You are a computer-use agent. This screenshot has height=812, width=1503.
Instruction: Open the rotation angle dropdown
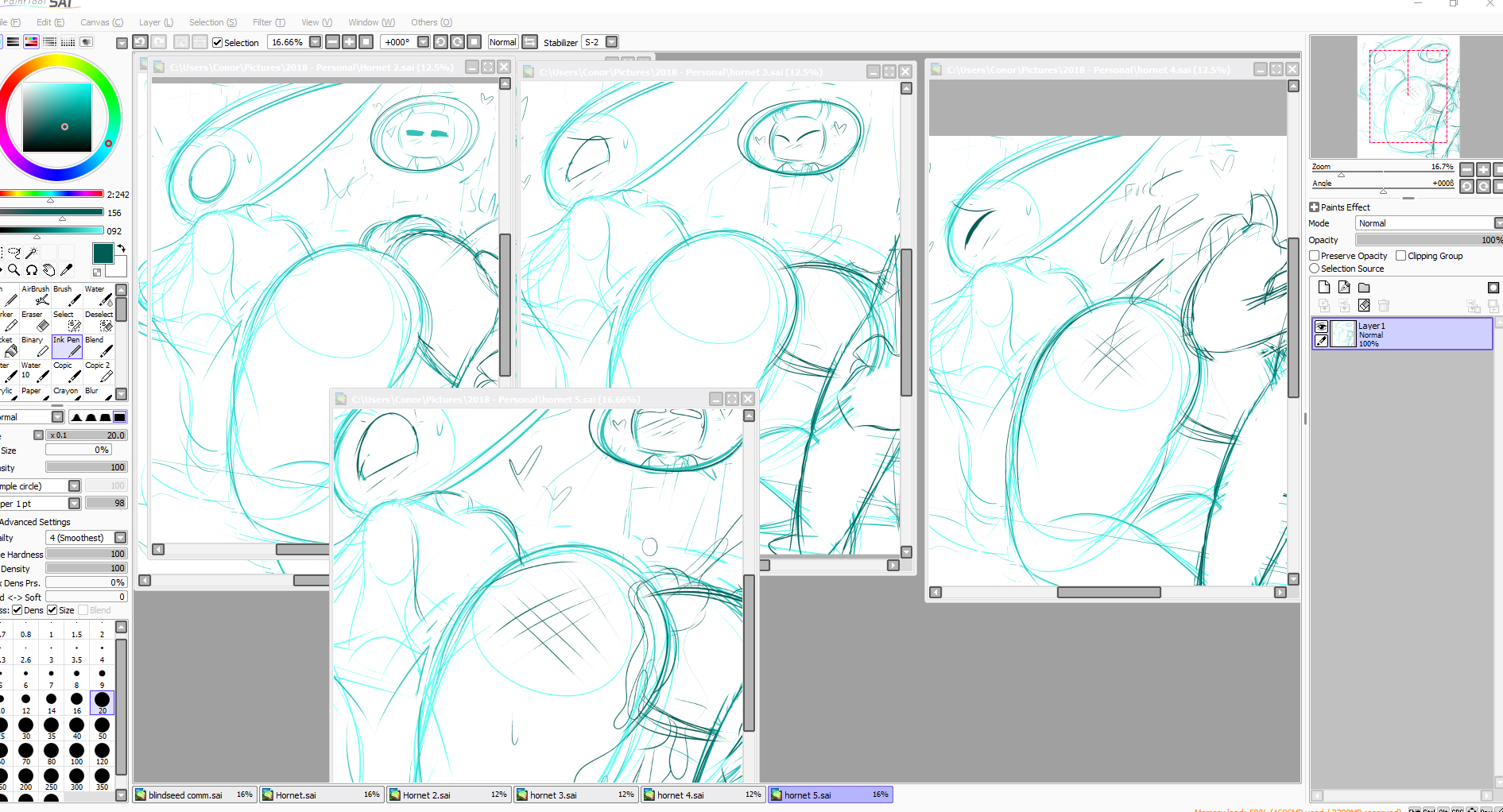424,42
